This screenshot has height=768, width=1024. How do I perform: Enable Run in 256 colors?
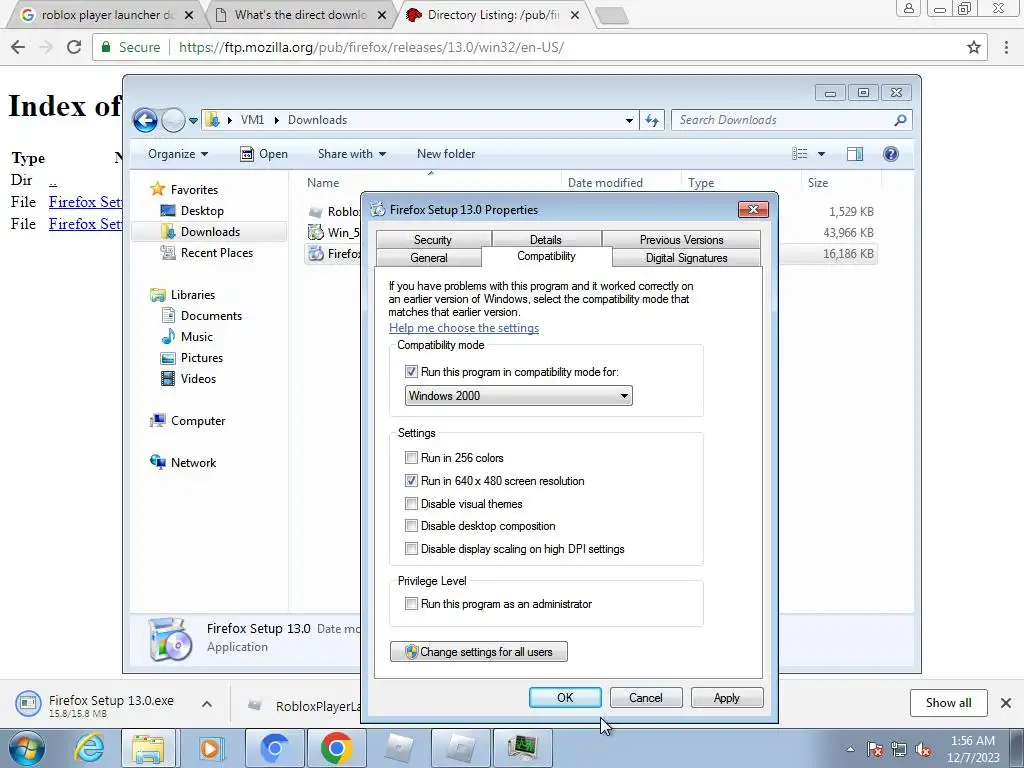click(411, 458)
